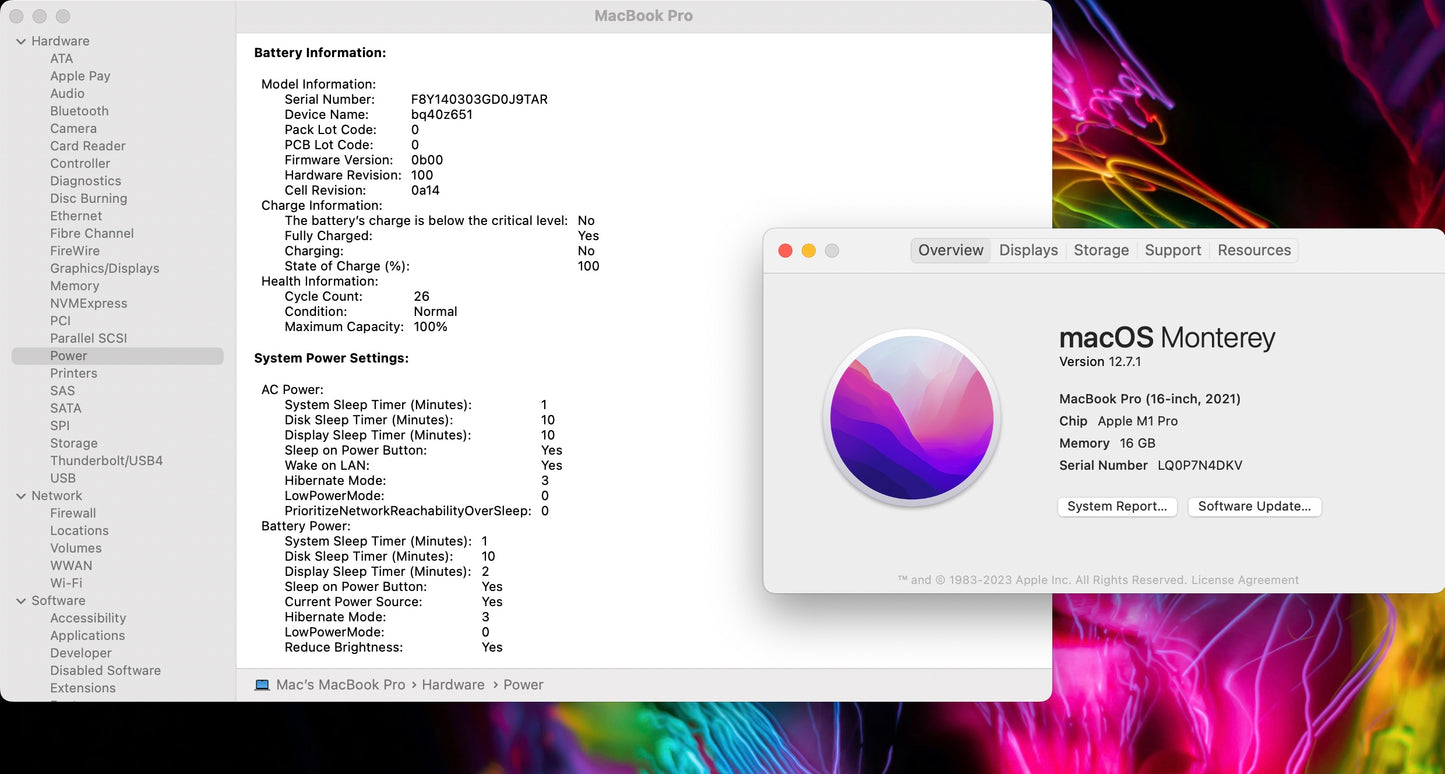1445x774 pixels.
Task: Select Apple Pay in the sidebar
Action: [80, 76]
